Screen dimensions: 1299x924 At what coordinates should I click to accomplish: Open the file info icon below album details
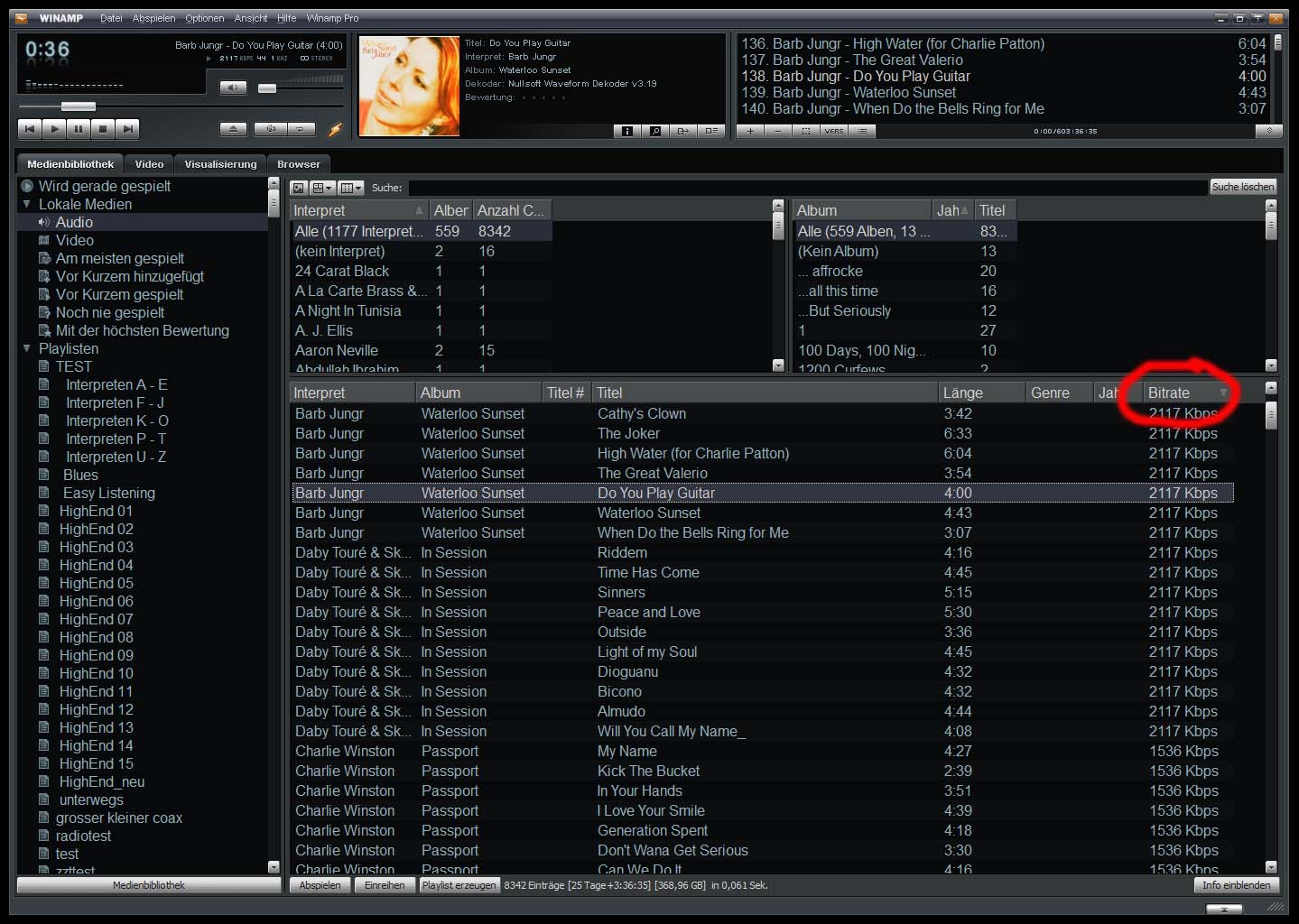626,131
